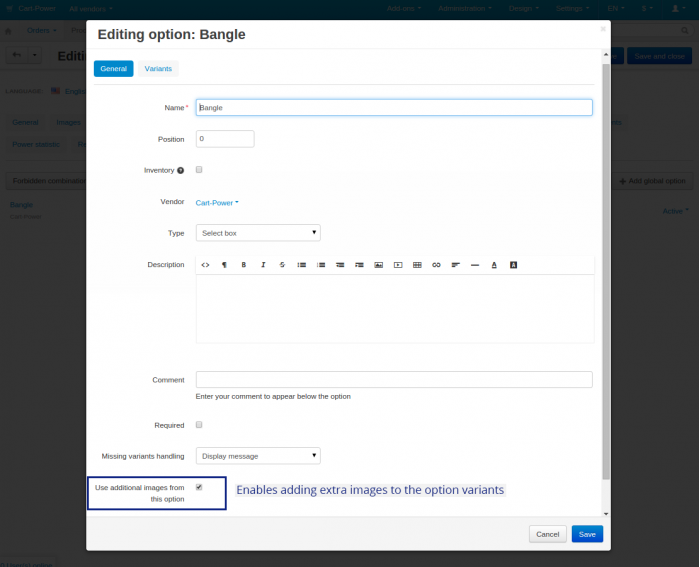Click the Comment input field
Screen dimensions: 700x567
point(394,379)
